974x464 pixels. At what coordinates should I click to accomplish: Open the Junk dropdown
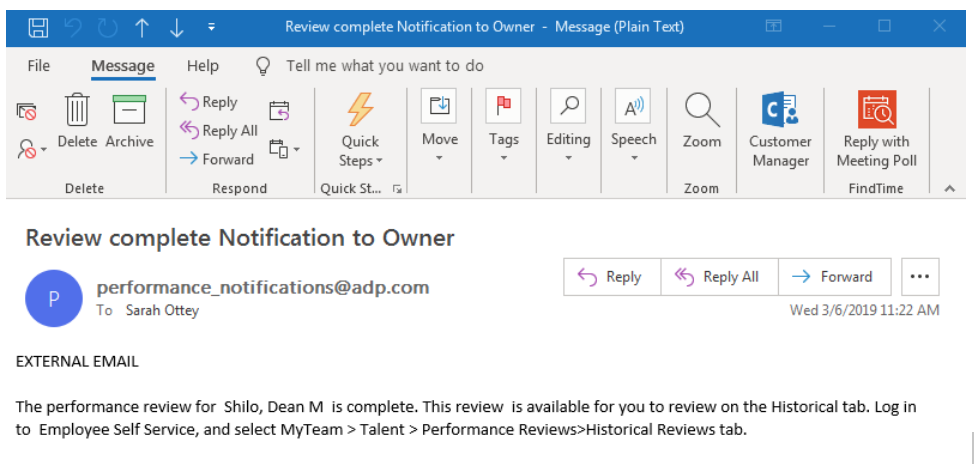pyautogui.click(x=32, y=150)
